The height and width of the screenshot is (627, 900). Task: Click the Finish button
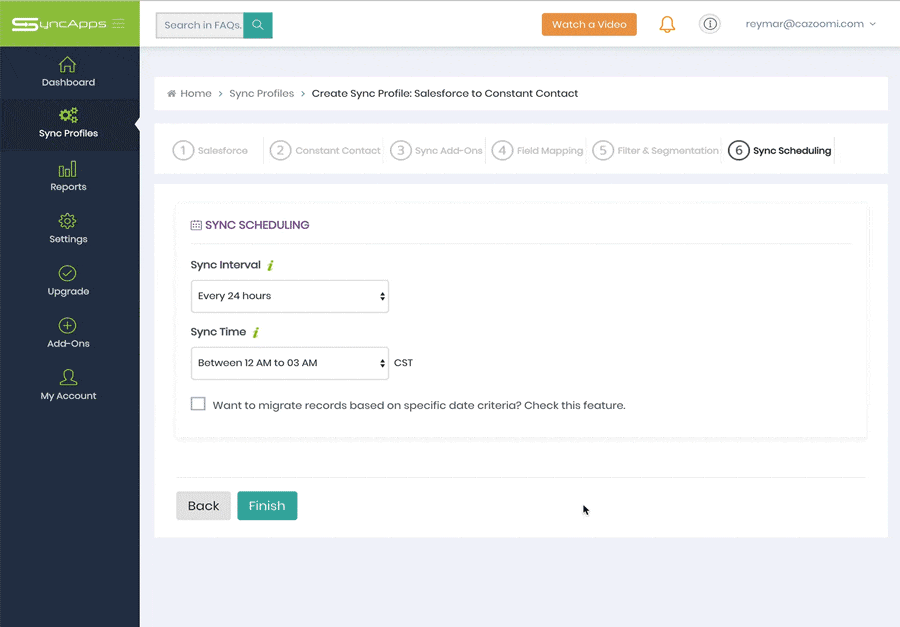click(x=267, y=506)
